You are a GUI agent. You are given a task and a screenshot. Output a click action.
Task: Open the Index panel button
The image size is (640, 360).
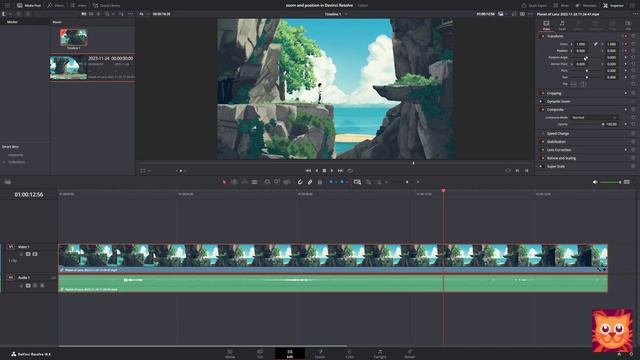pos(78,5)
